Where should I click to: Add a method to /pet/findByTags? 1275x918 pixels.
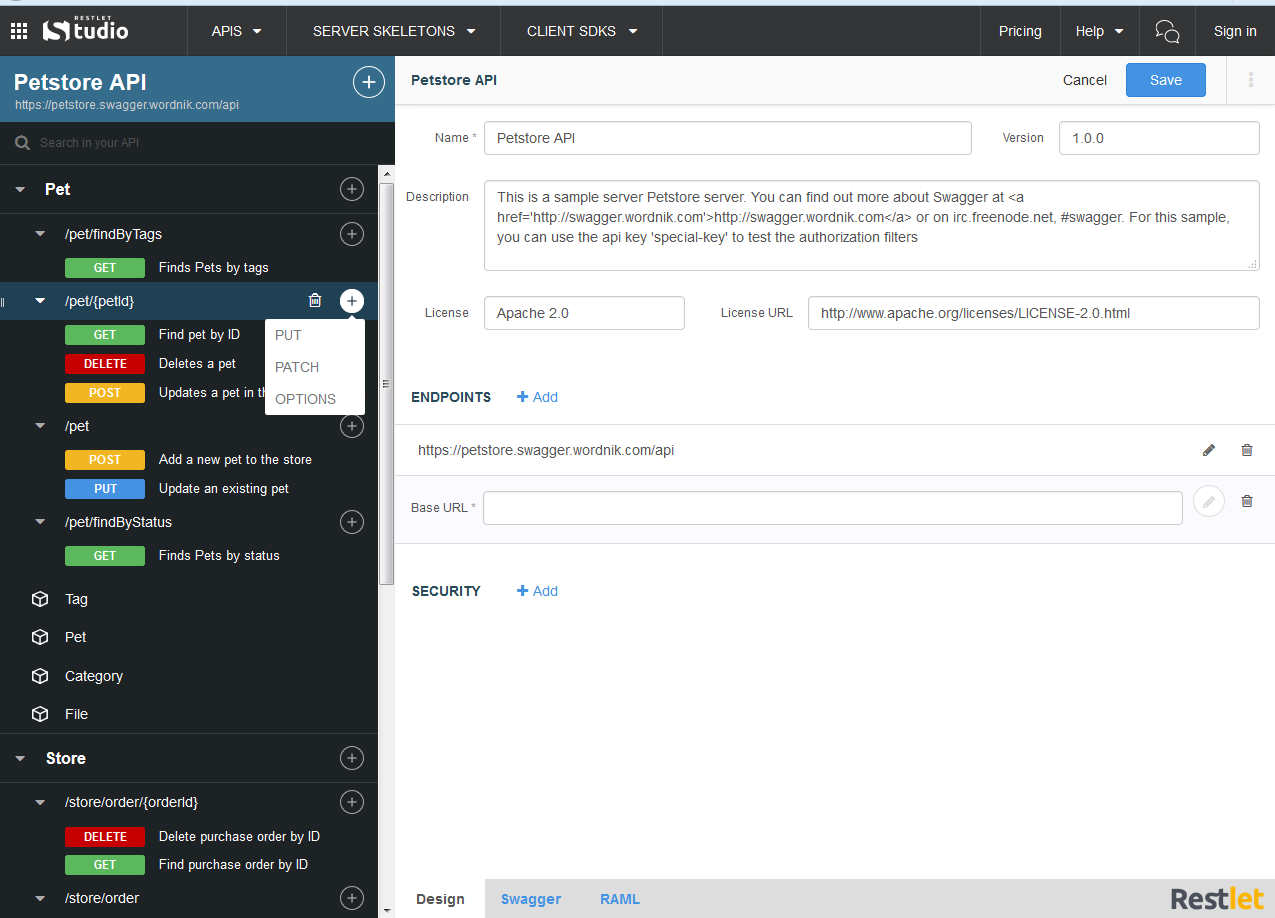coord(352,234)
